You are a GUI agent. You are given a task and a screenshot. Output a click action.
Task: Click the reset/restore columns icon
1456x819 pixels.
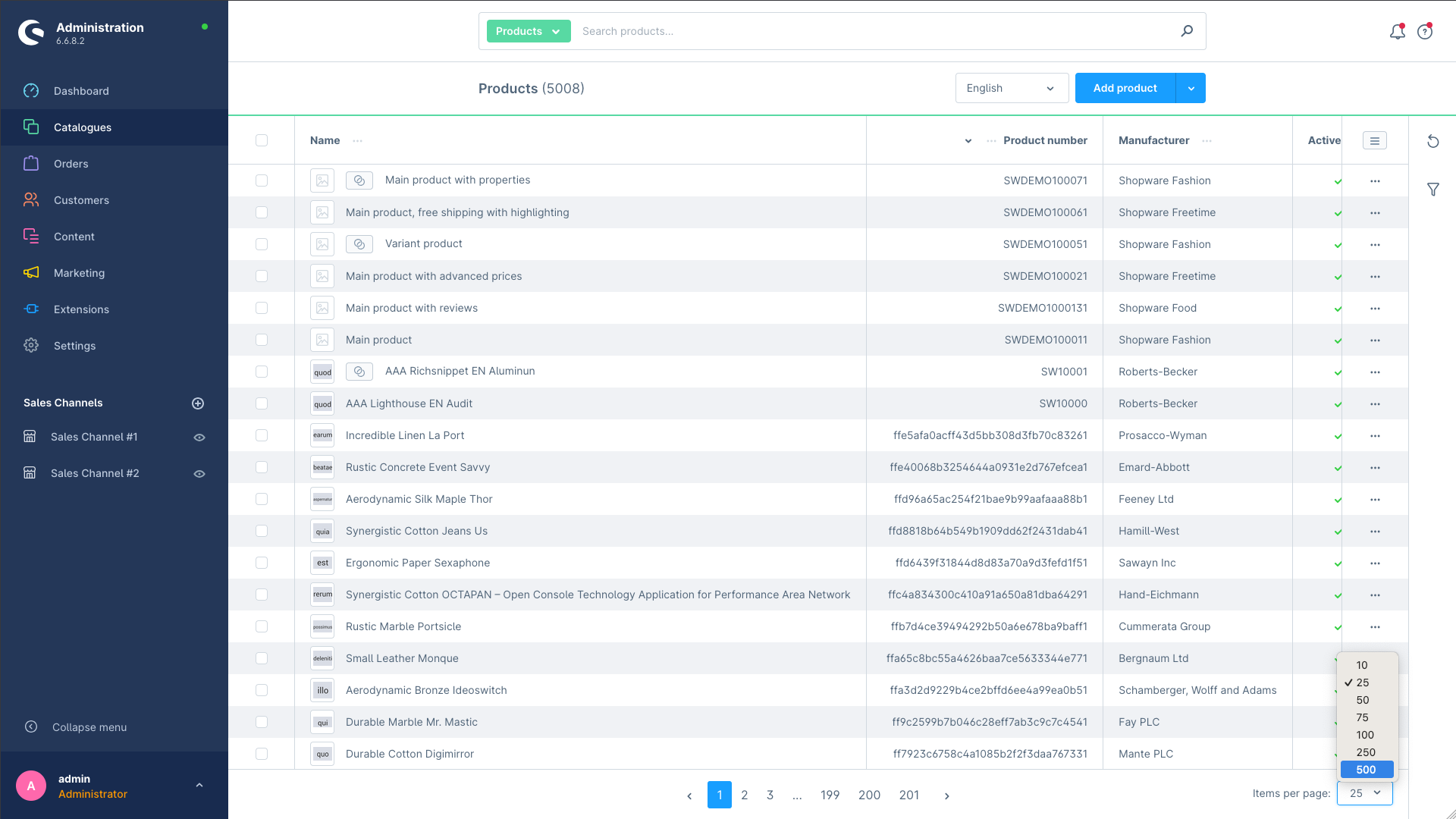(x=1432, y=141)
